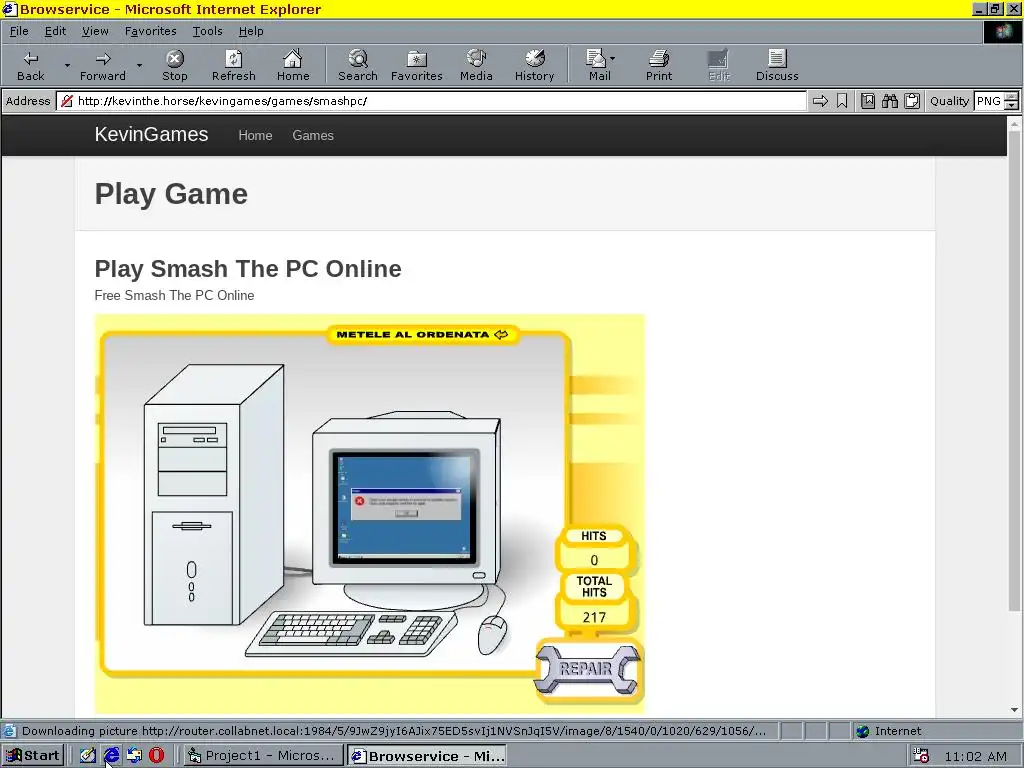Hit the mouse in the game
This screenshot has height=768, width=1024.
(x=492, y=635)
